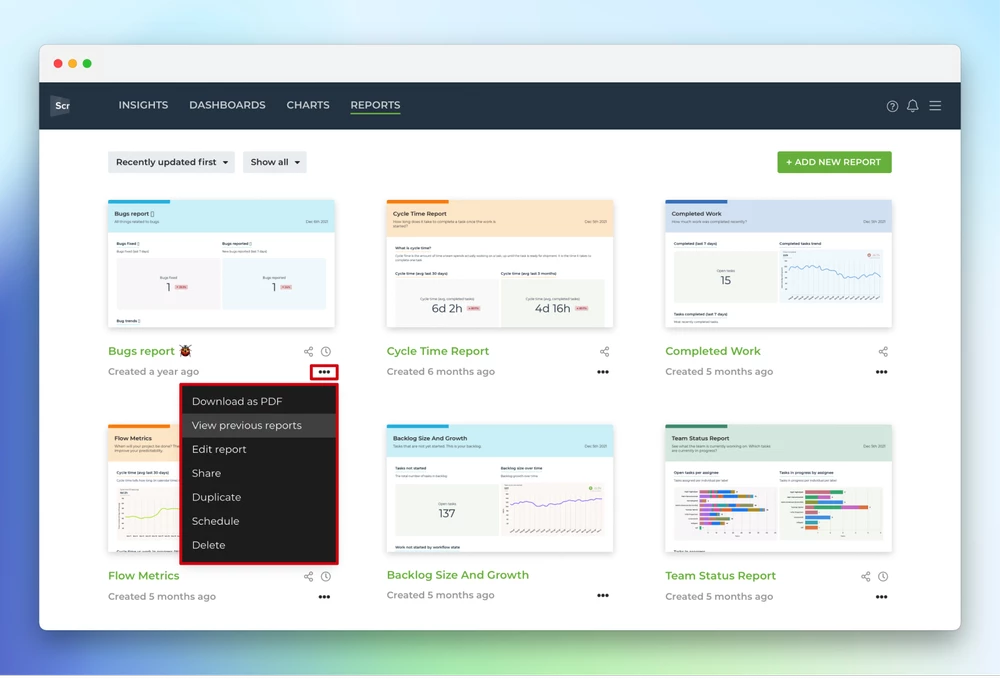The height and width of the screenshot is (684, 1000).
Task: Open the Cycle Time Report title link
Action: 438,351
